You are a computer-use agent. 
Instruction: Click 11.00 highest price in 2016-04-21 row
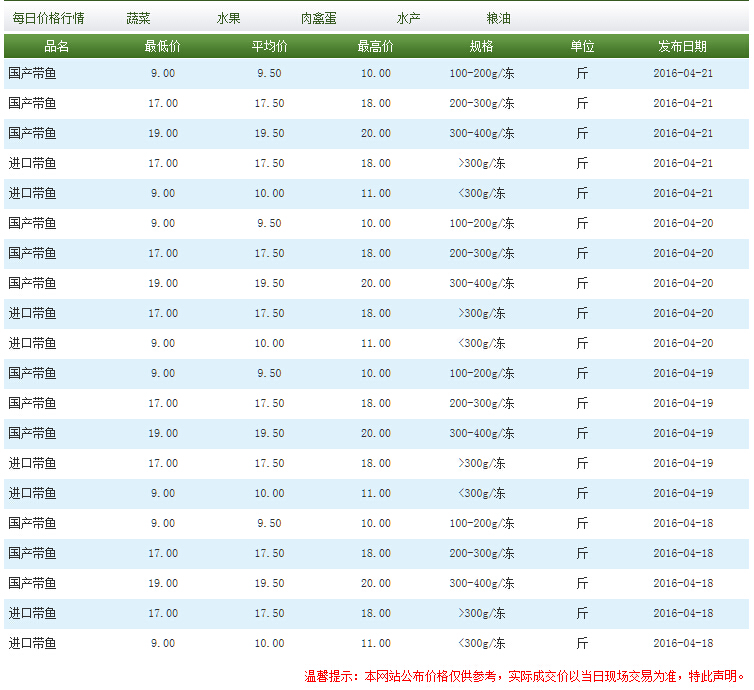click(376, 193)
